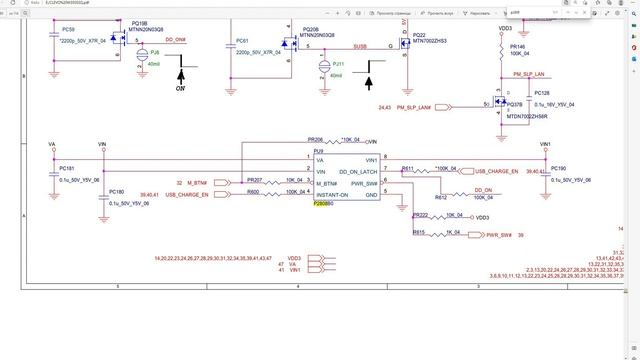Image resolution: width=640 pixels, height=360 pixels.
Task: Zoom in the PDF with the plus button
Action: click(x=338, y=13)
